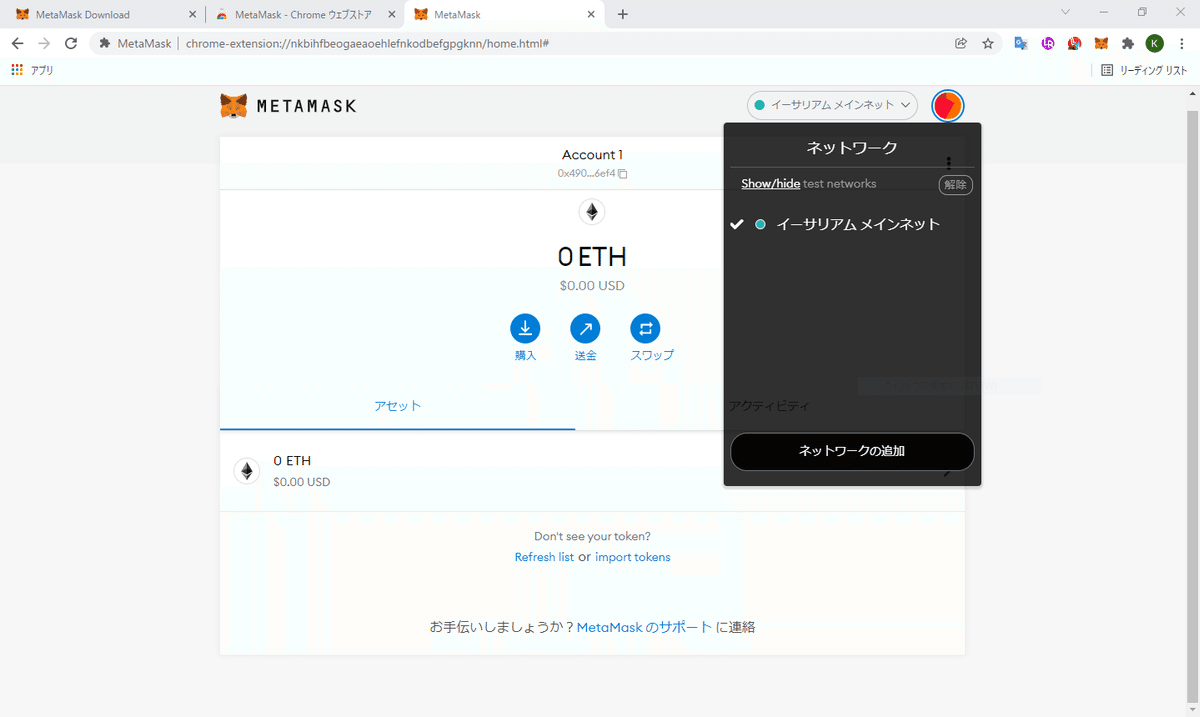
Task: Click the Show/hide test networks link
Action: (770, 184)
